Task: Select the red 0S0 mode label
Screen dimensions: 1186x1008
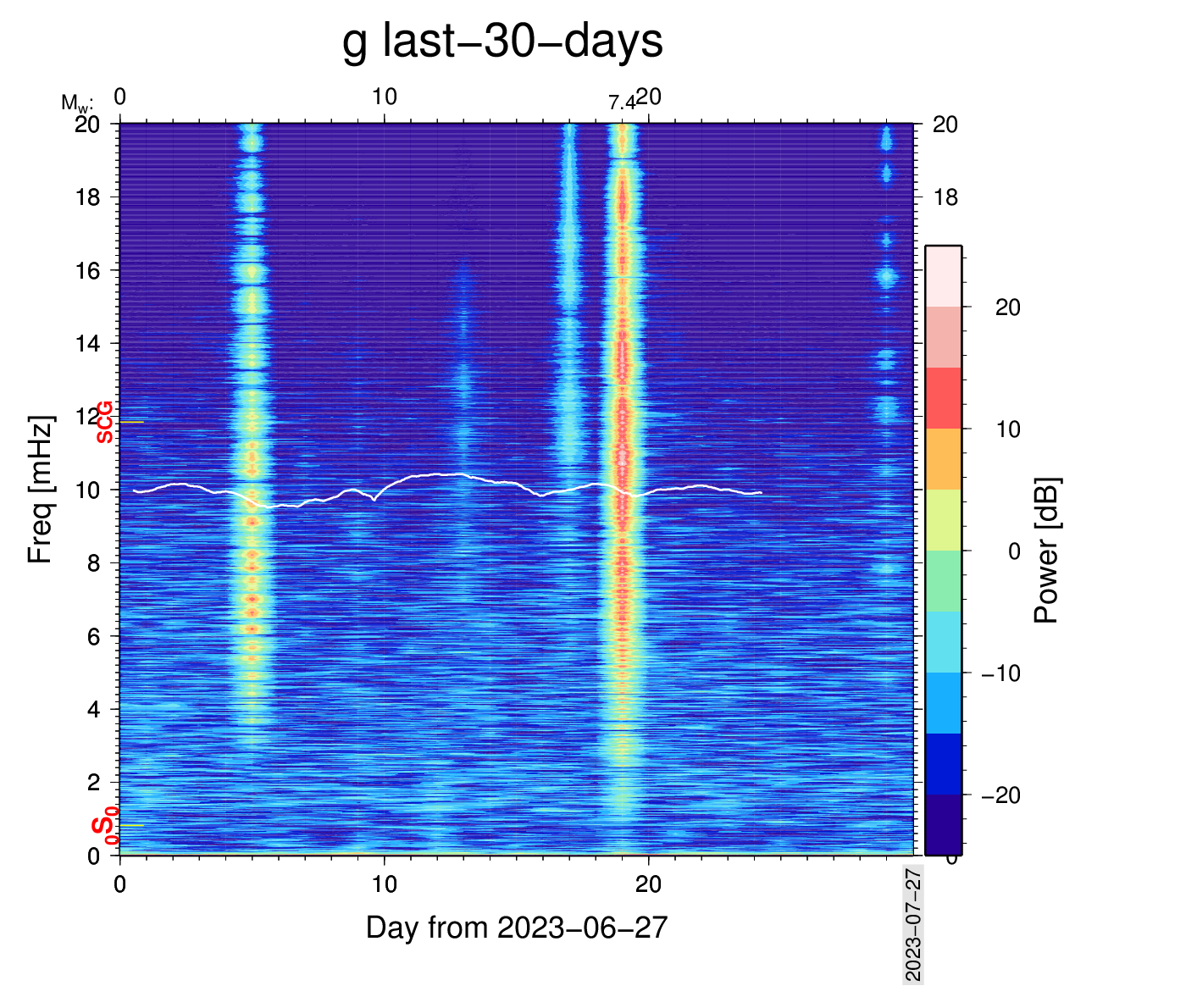Action: click(x=105, y=827)
